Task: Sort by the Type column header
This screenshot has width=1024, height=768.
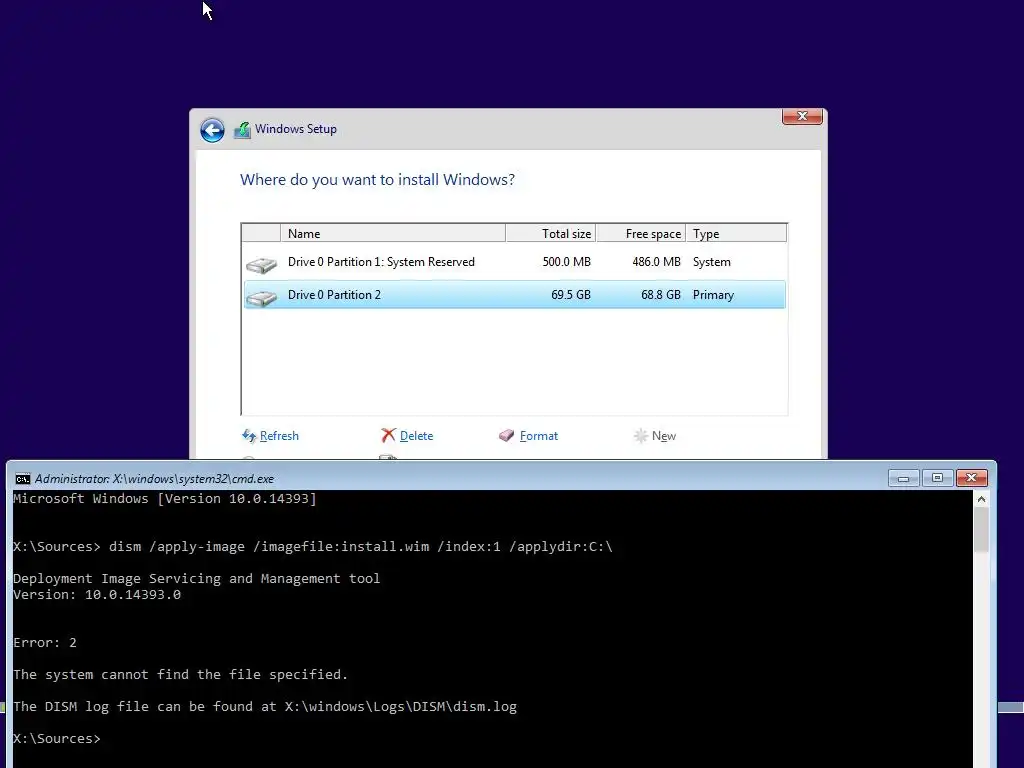Action: (736, 233)
